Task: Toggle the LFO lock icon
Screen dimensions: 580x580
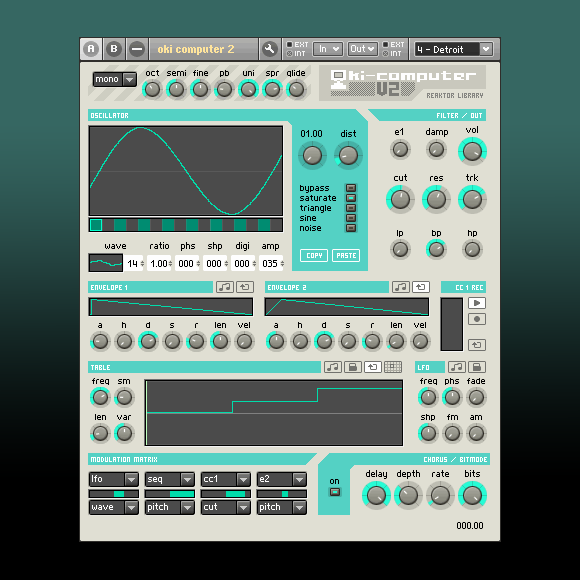Action: 477,367
